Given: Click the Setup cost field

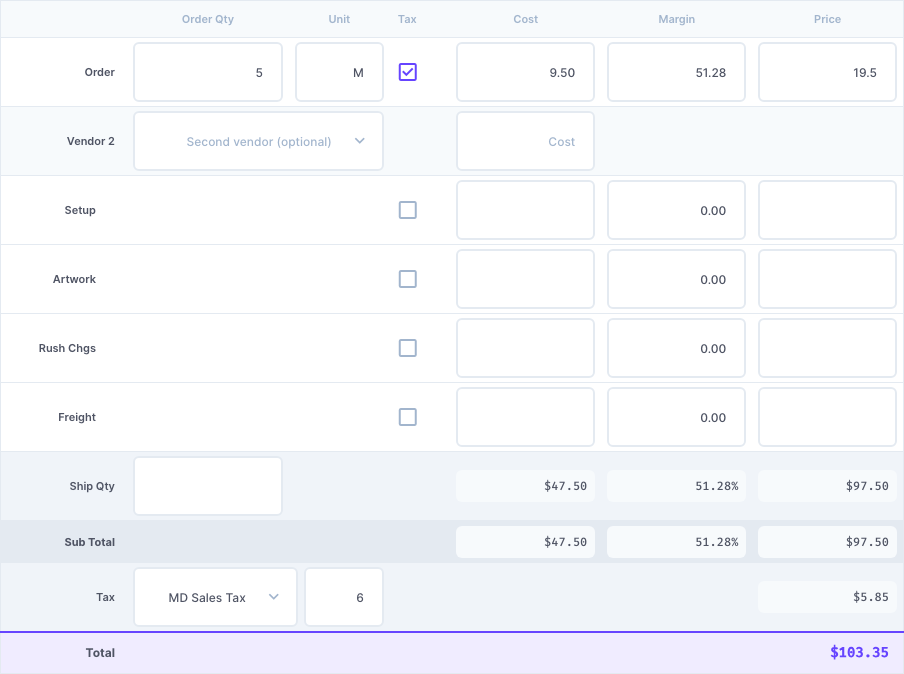Looking at the screenshot, I should coord(525,210).
